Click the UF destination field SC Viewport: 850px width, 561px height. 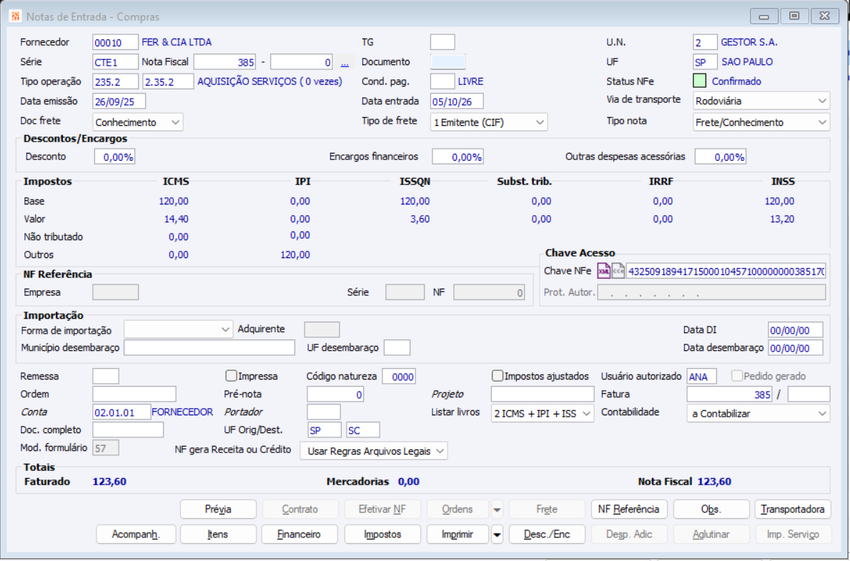(x=363, y=430)
